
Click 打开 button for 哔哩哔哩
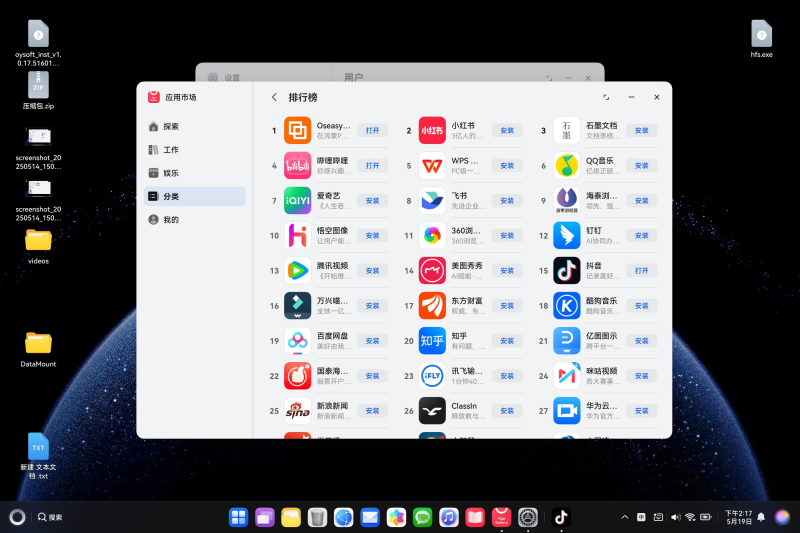click(x=372, y=166)
